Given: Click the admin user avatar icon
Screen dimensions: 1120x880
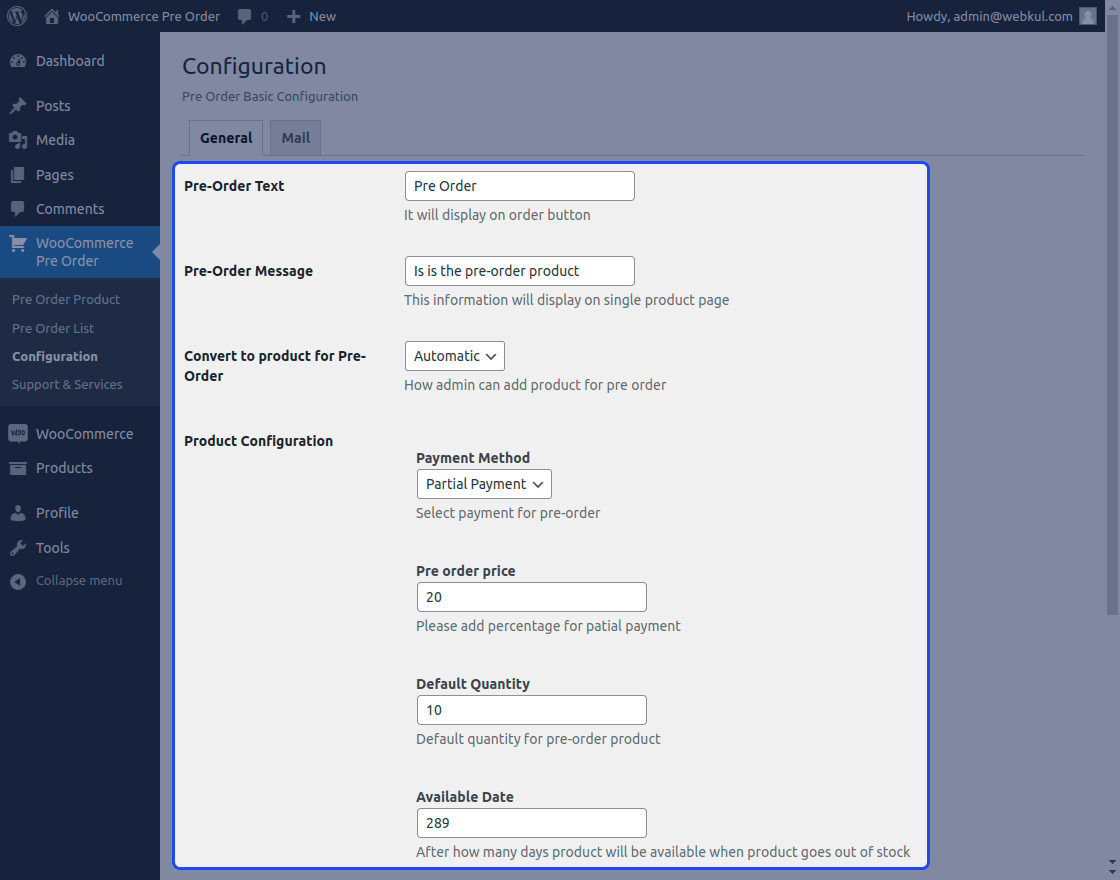Looking at the screenshot, I should pos(1088,16).
